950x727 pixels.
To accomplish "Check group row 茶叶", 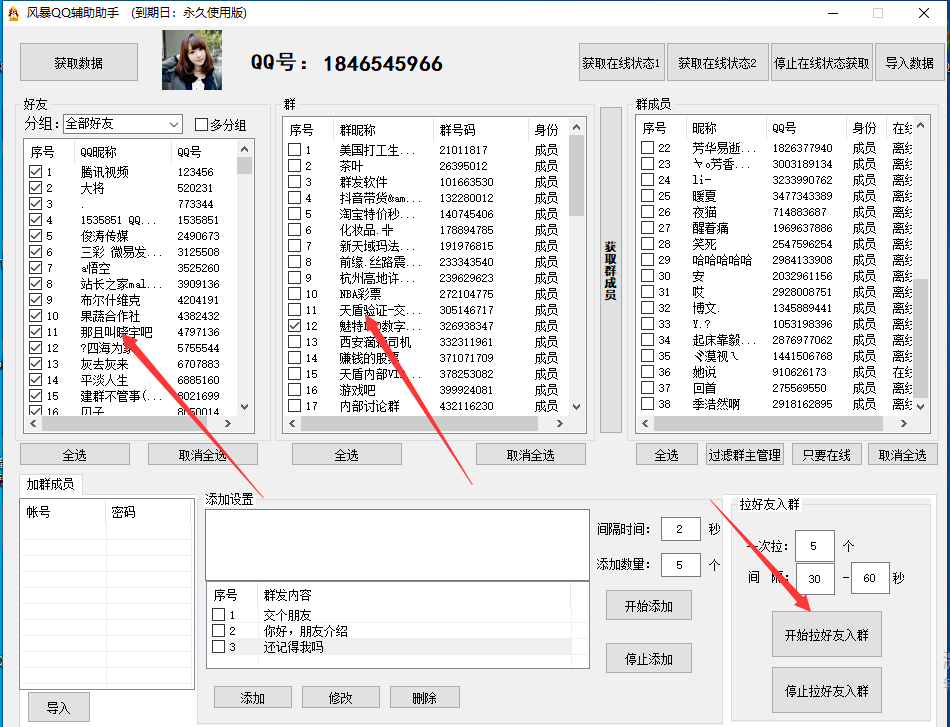I will [294, 165].
